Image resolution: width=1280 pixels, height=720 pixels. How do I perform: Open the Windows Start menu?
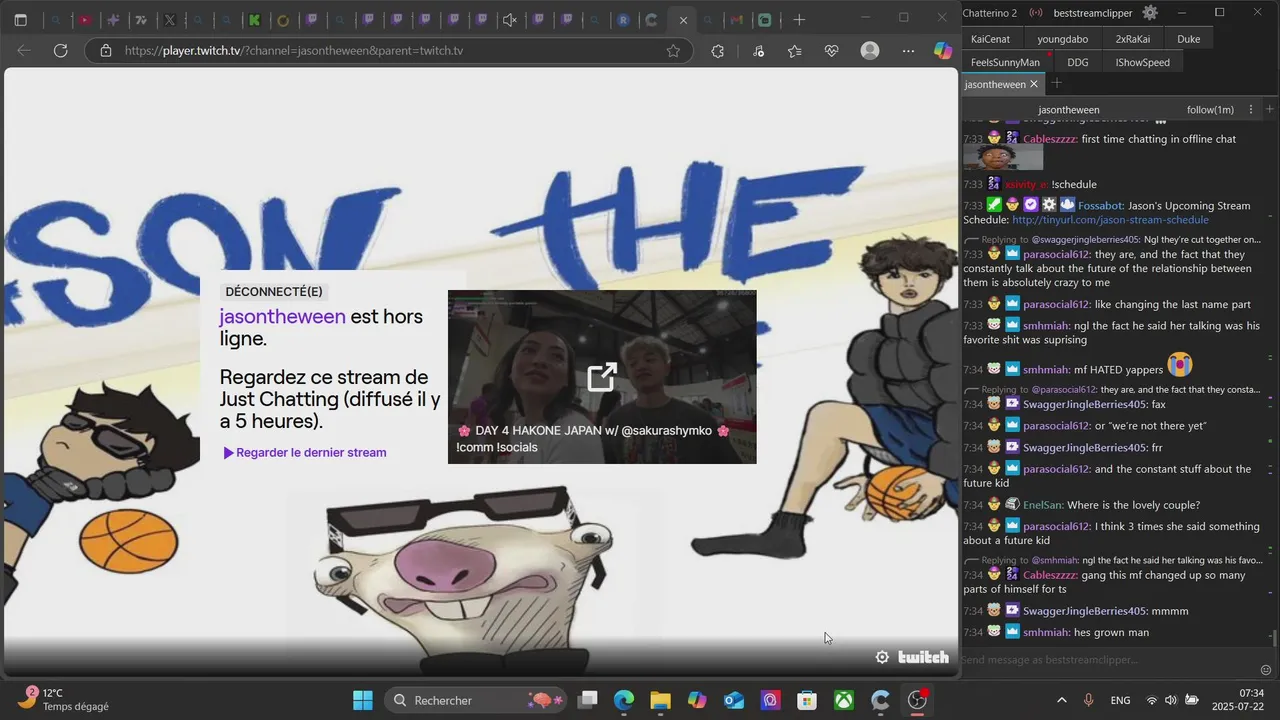[x=363, y=700]
